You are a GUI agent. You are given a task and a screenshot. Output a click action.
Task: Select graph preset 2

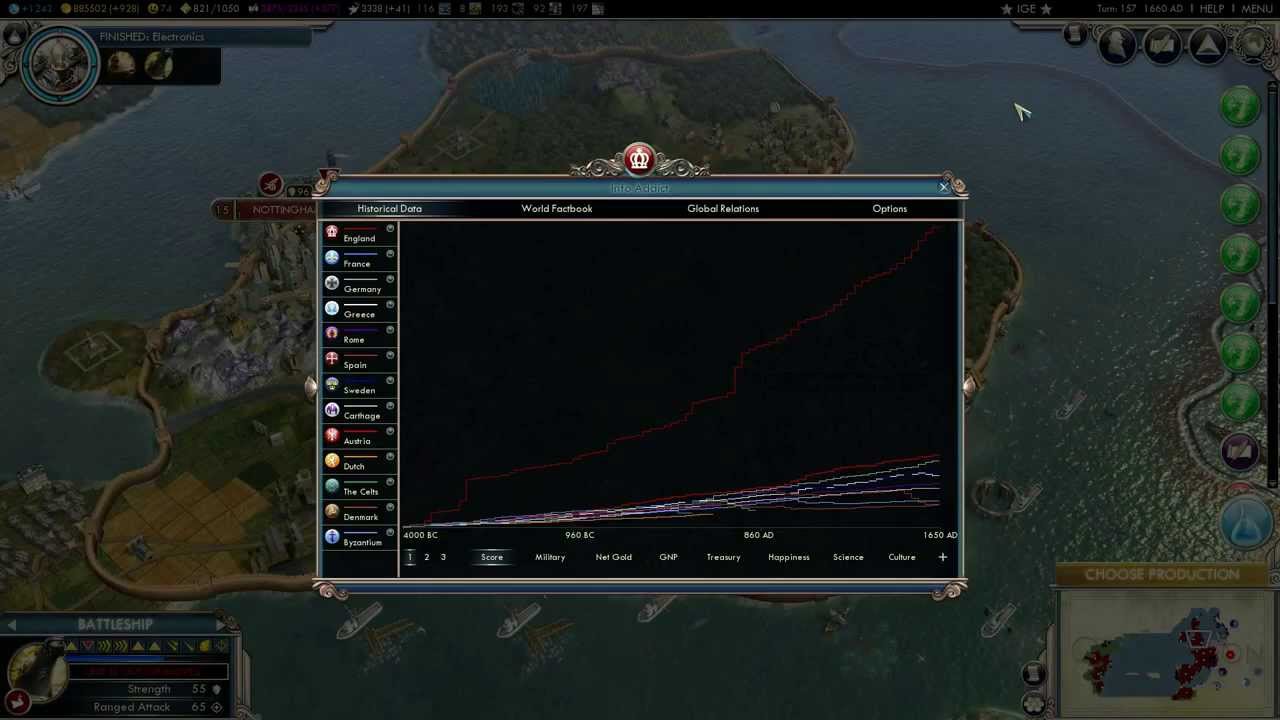click(x=426, y=557)
